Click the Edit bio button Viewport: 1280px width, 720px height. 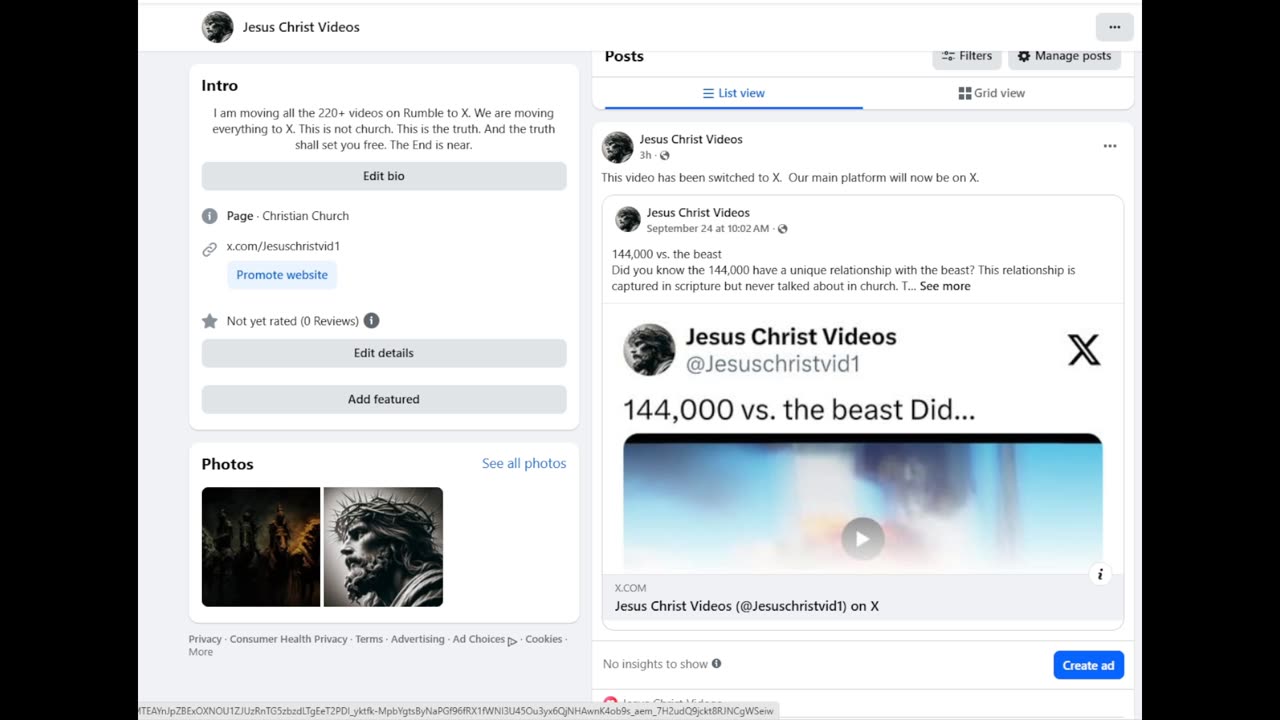click(384, 176)
